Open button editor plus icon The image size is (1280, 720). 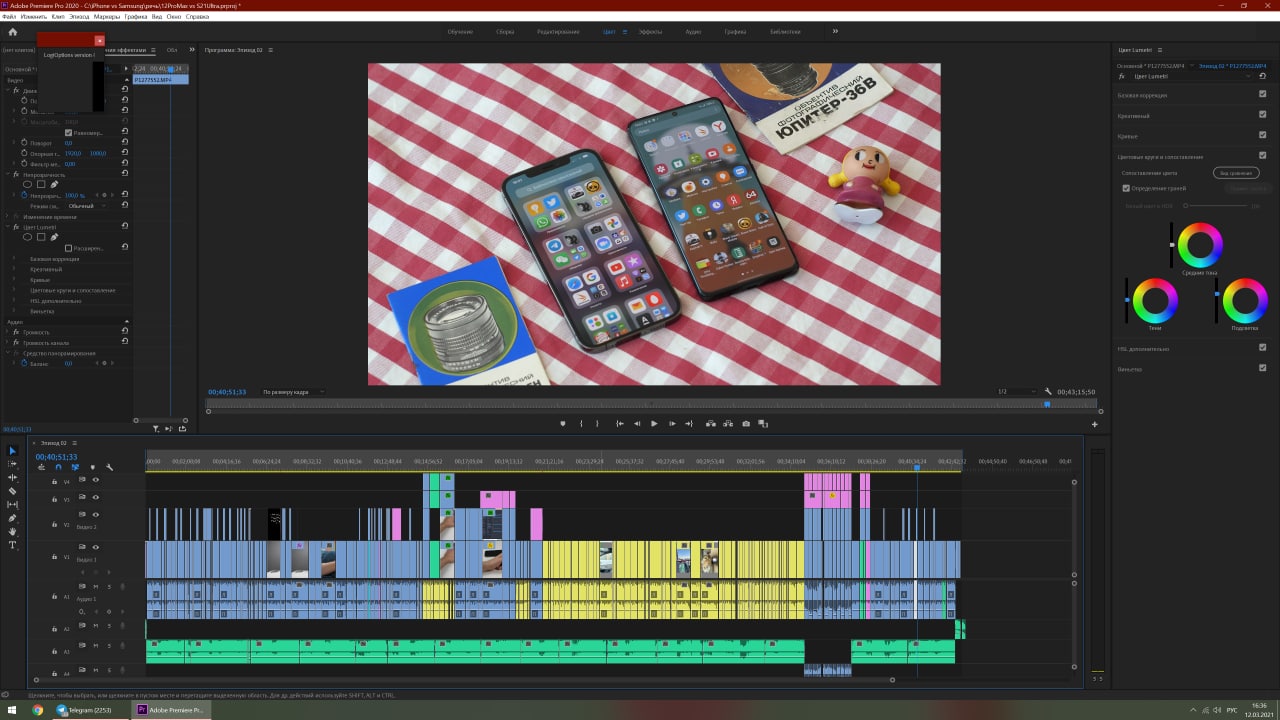pos(1094,424)
